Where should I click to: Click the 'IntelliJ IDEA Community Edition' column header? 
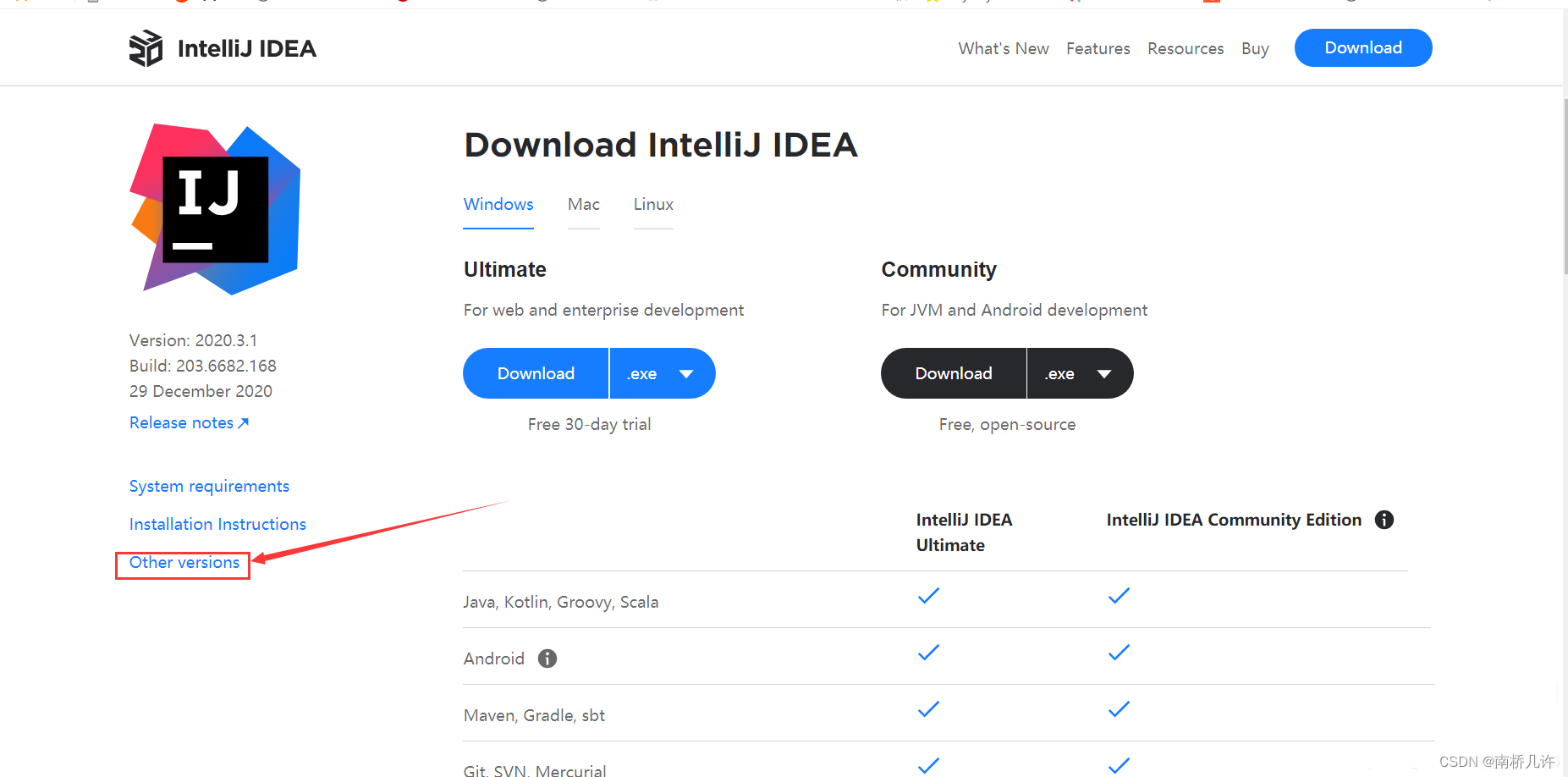pos(1234,520)
